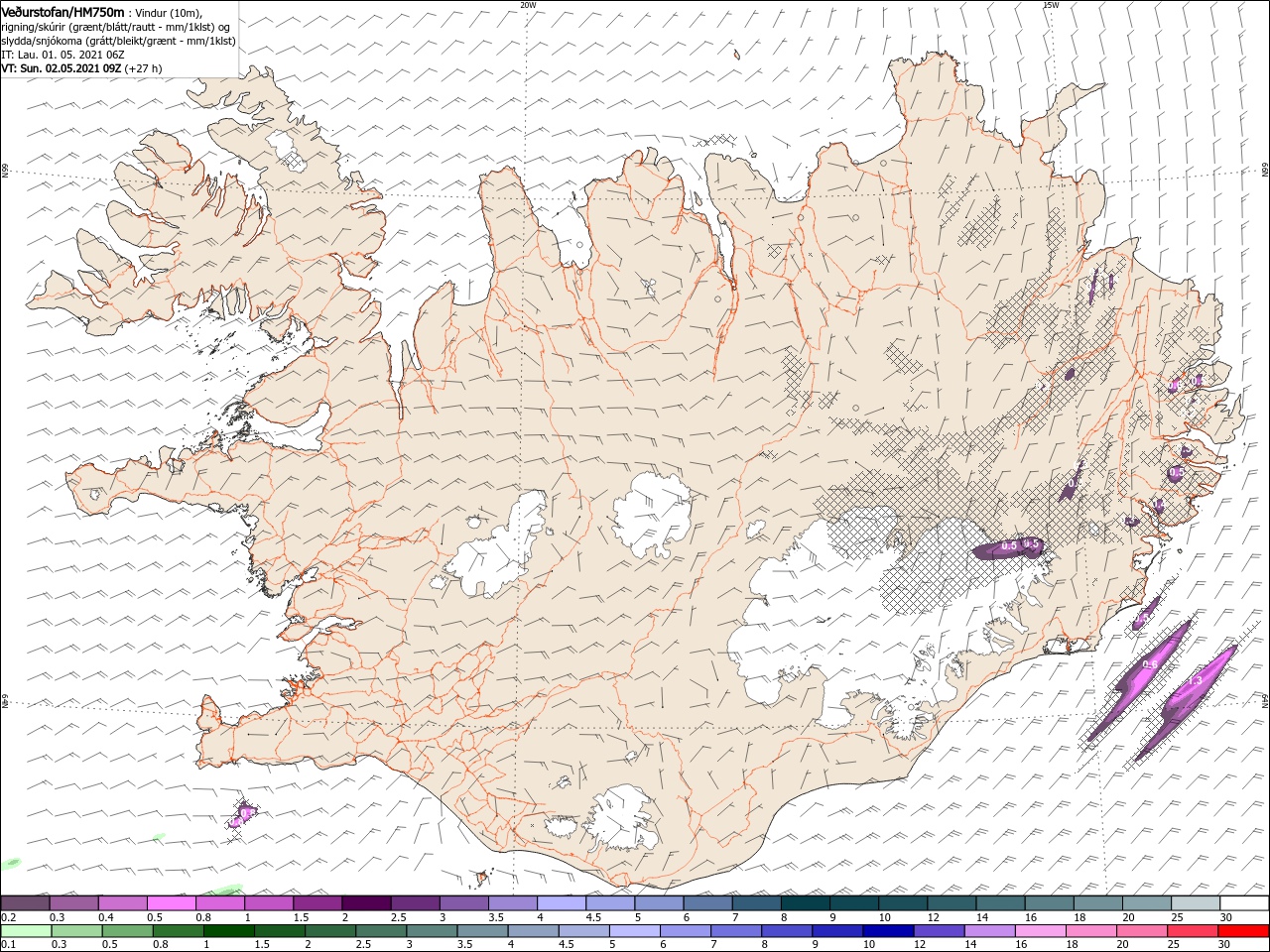
Task: Click the '66N' latitude label on right edge
Action: (1264, 171)
